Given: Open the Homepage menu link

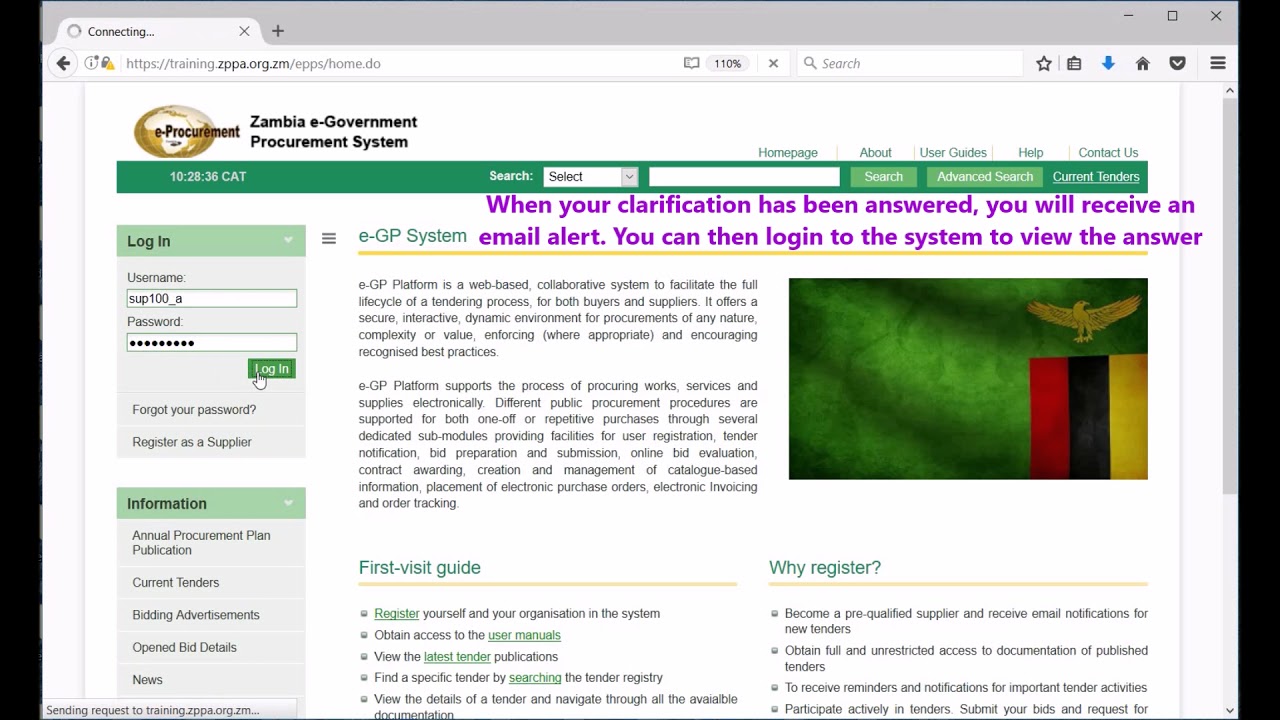Looking at the screenshot, I should point(788,153).
